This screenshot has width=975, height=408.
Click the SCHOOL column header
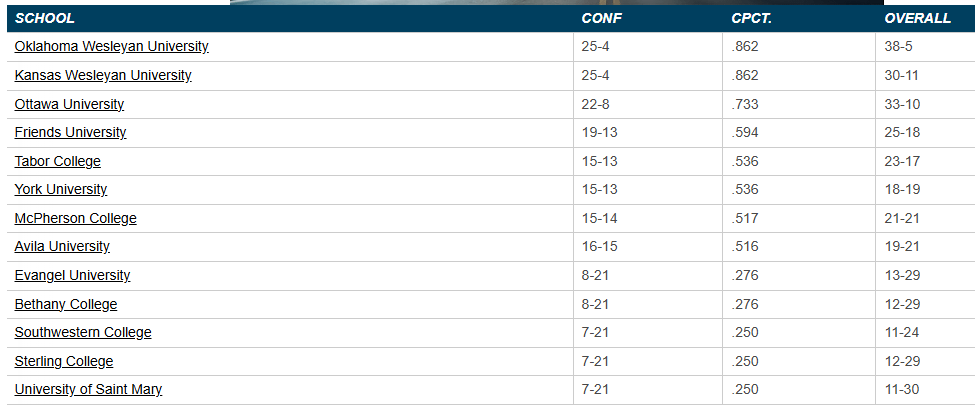[x=45, y=18]
